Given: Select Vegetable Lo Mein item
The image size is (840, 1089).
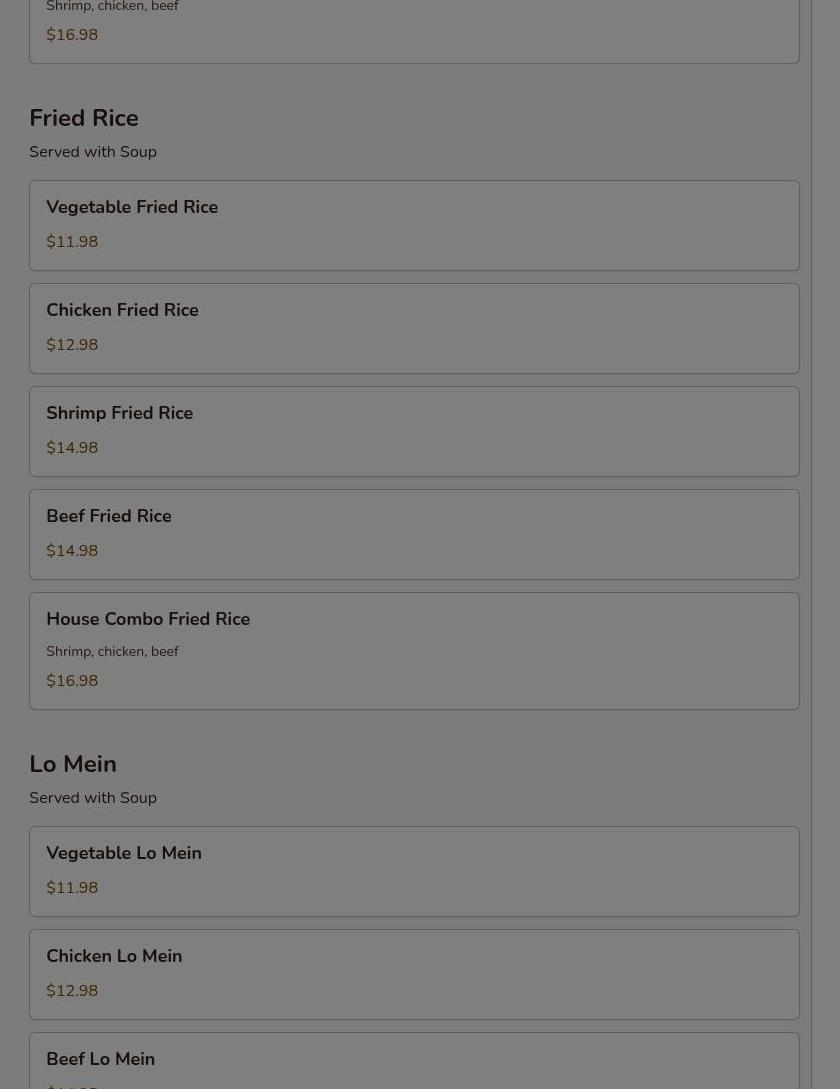Looking at the screenshot, I should tap(414, 870).
